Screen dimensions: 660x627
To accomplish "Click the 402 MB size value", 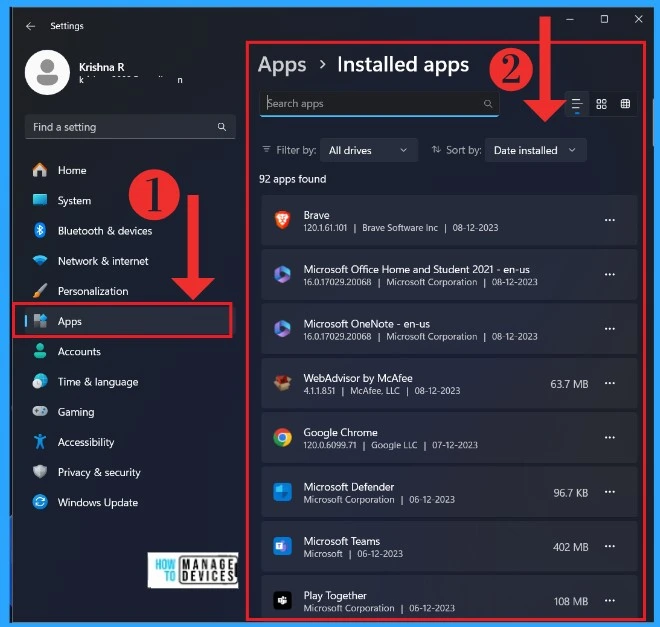I will tap(570, 547).
